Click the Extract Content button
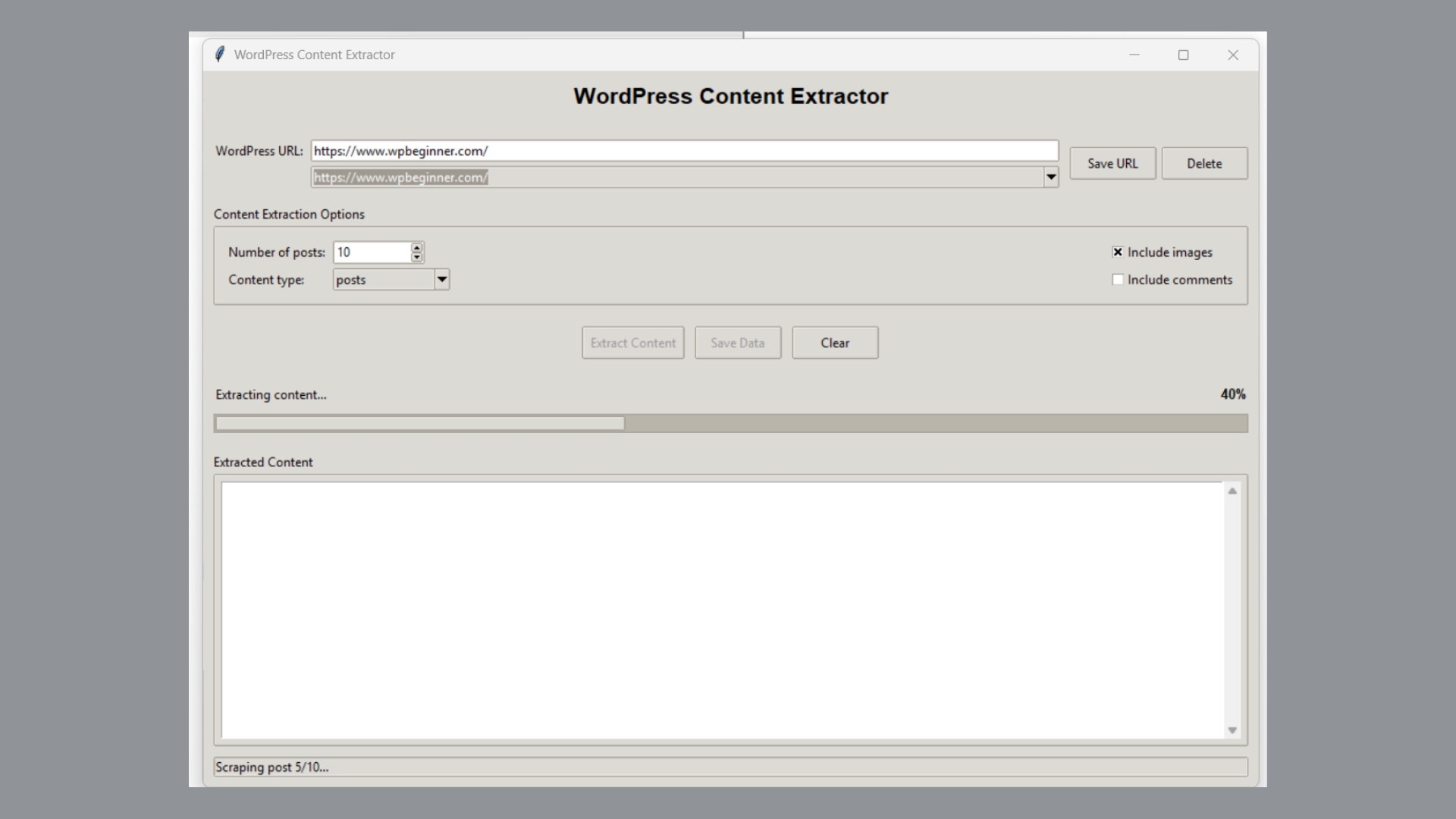This screenshot has height=819, width=1456. coord(632,343)
